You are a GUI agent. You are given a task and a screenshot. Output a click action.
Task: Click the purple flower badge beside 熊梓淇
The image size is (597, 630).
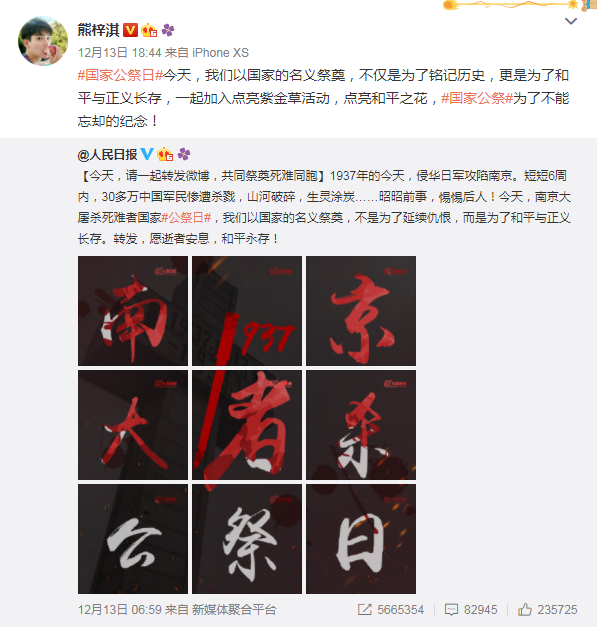(x=168, y=30)
